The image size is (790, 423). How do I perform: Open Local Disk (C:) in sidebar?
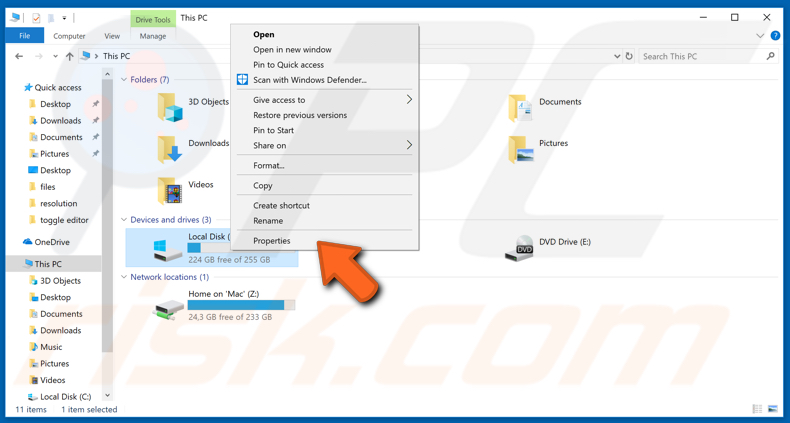point(65,396)
